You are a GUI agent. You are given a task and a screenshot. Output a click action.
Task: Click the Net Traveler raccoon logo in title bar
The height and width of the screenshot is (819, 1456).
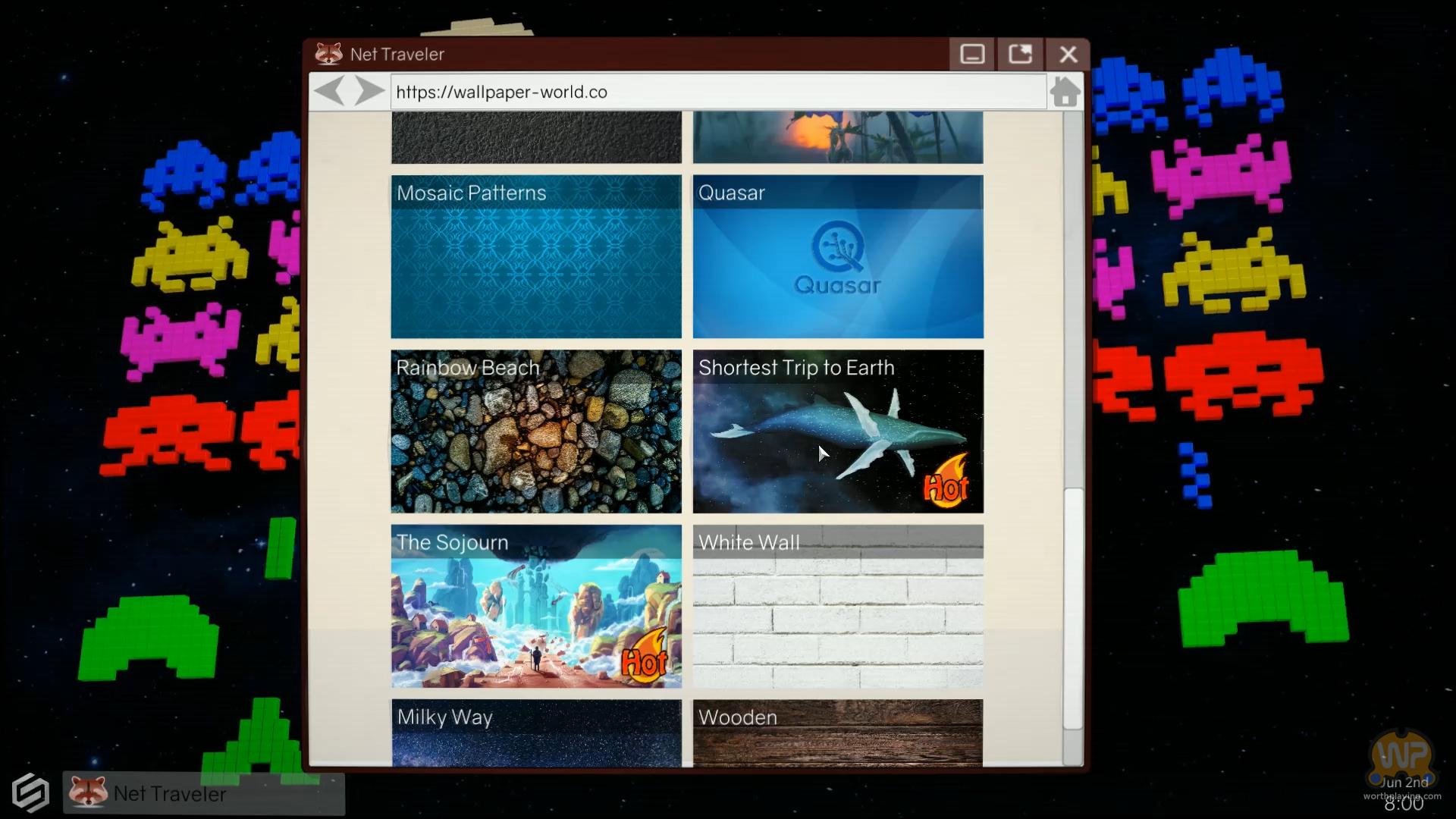point(328,54)
